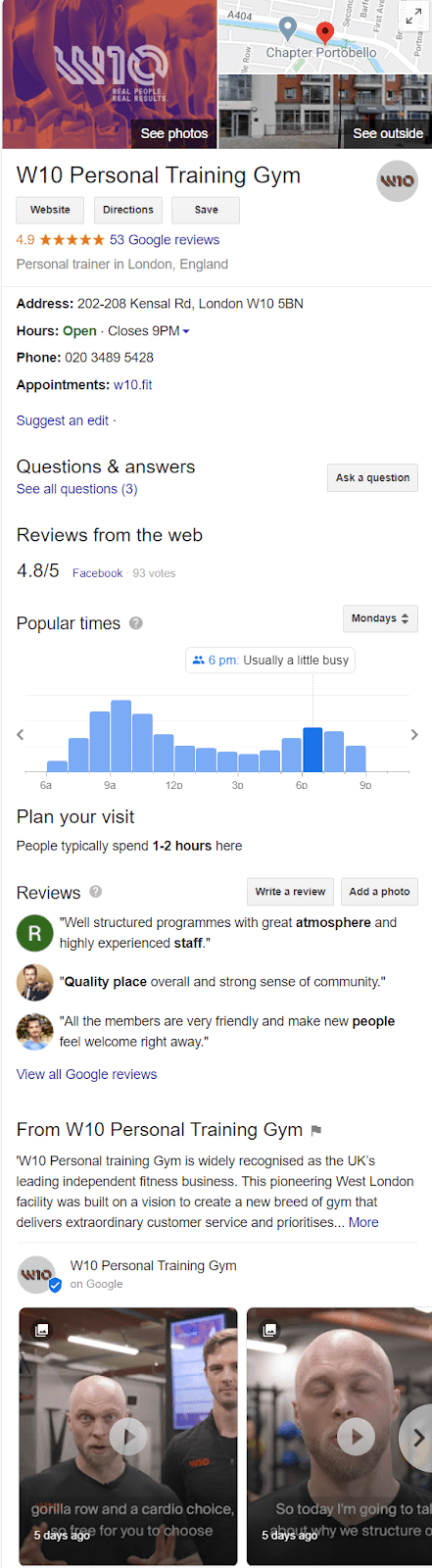Show next post with right arrow
The height and width of the screenshot is (1568, 432).
pos(417,1438)
